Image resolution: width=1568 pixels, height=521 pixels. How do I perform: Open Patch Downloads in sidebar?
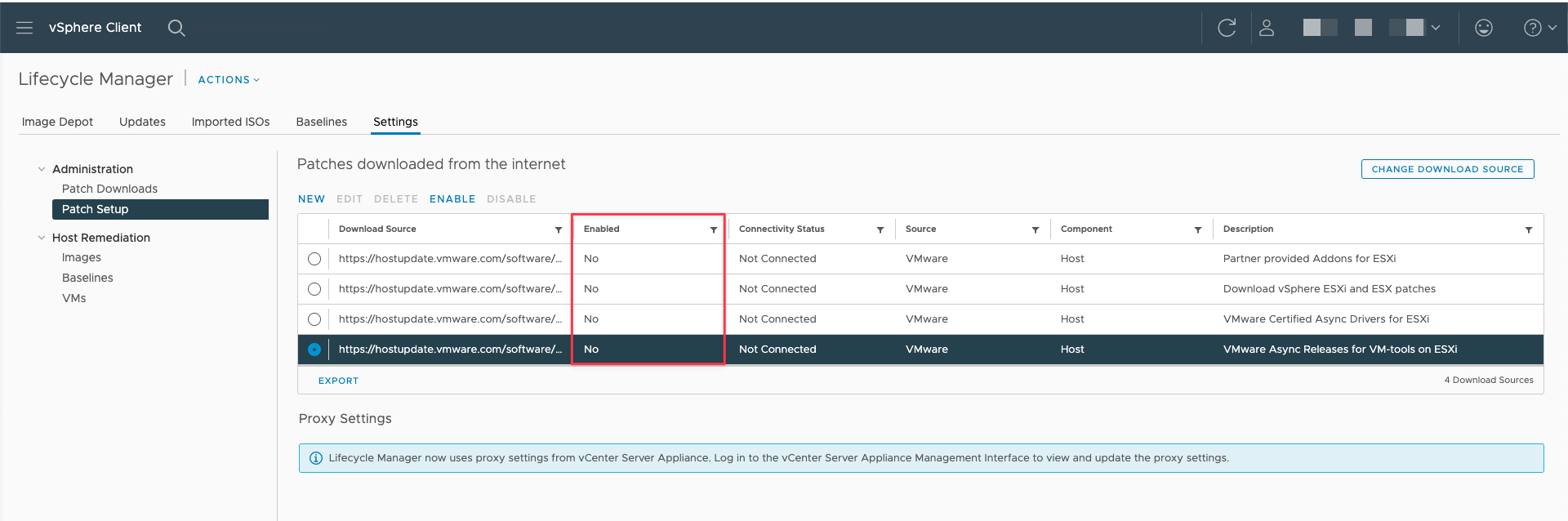[109, 189]
